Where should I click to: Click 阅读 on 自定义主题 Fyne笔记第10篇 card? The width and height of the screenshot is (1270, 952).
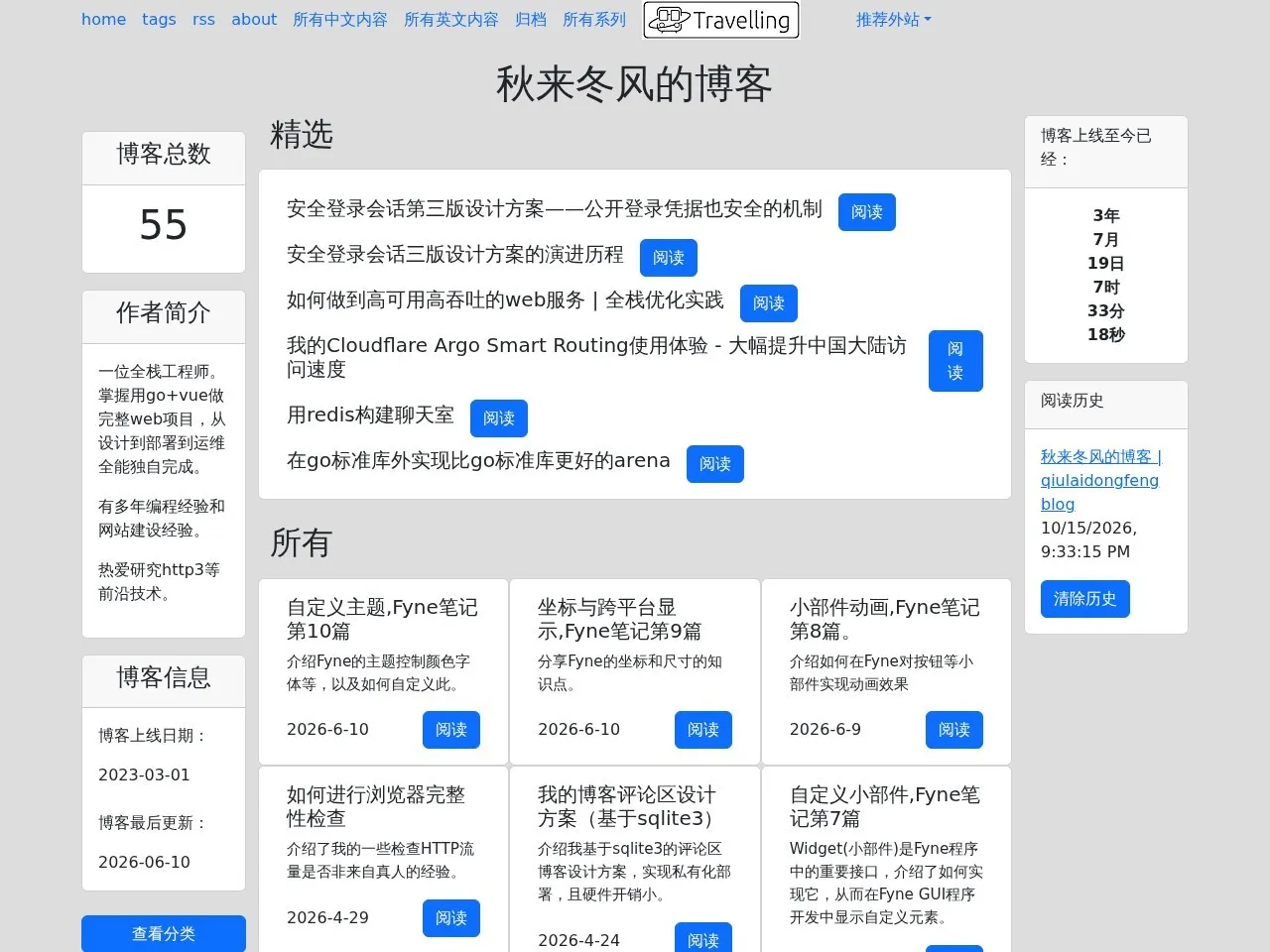click(x=451, y=730)
